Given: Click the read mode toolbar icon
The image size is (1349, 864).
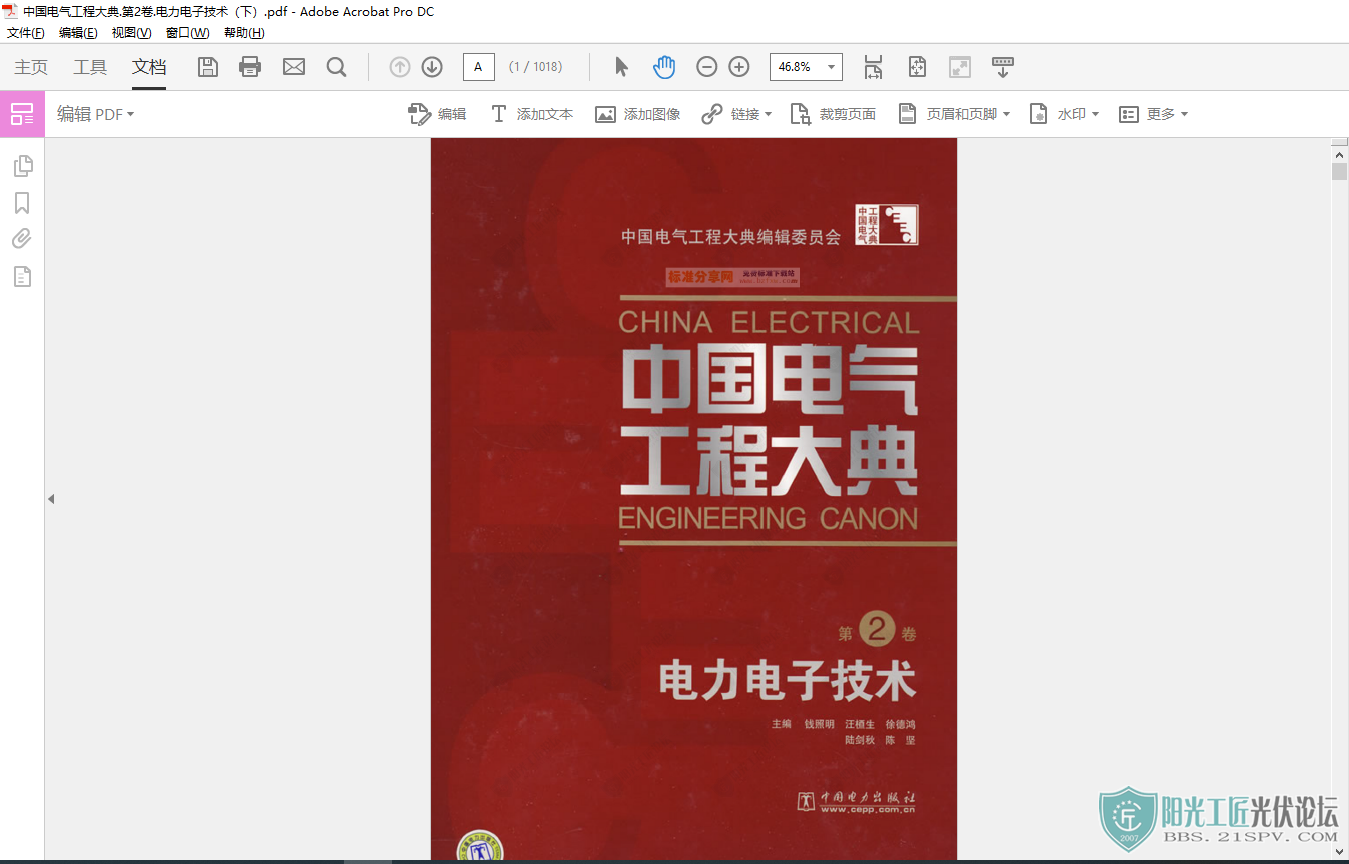Looking at the screenshot, I should point(1003,67).
